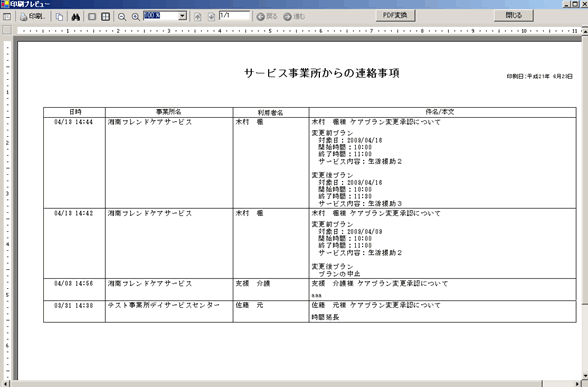Click the 印刷 print button
Screen dimensions: 588x387
tap(32, 16)
